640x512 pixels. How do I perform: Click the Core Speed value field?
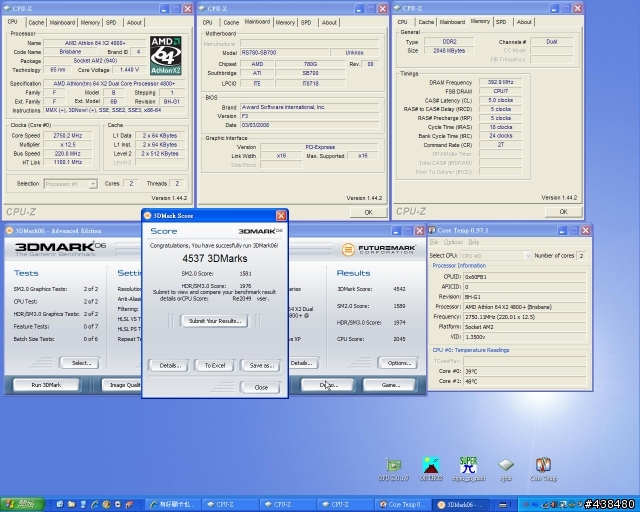[68, 136]
